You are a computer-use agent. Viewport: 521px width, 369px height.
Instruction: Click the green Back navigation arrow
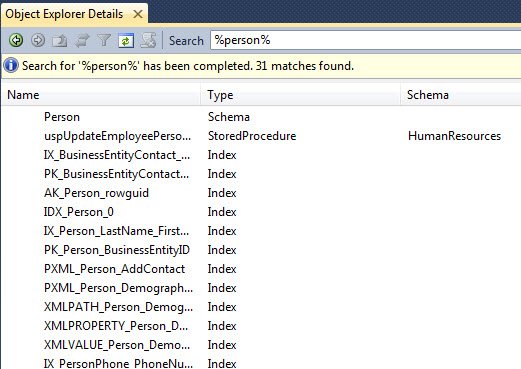tap(16, 40)
